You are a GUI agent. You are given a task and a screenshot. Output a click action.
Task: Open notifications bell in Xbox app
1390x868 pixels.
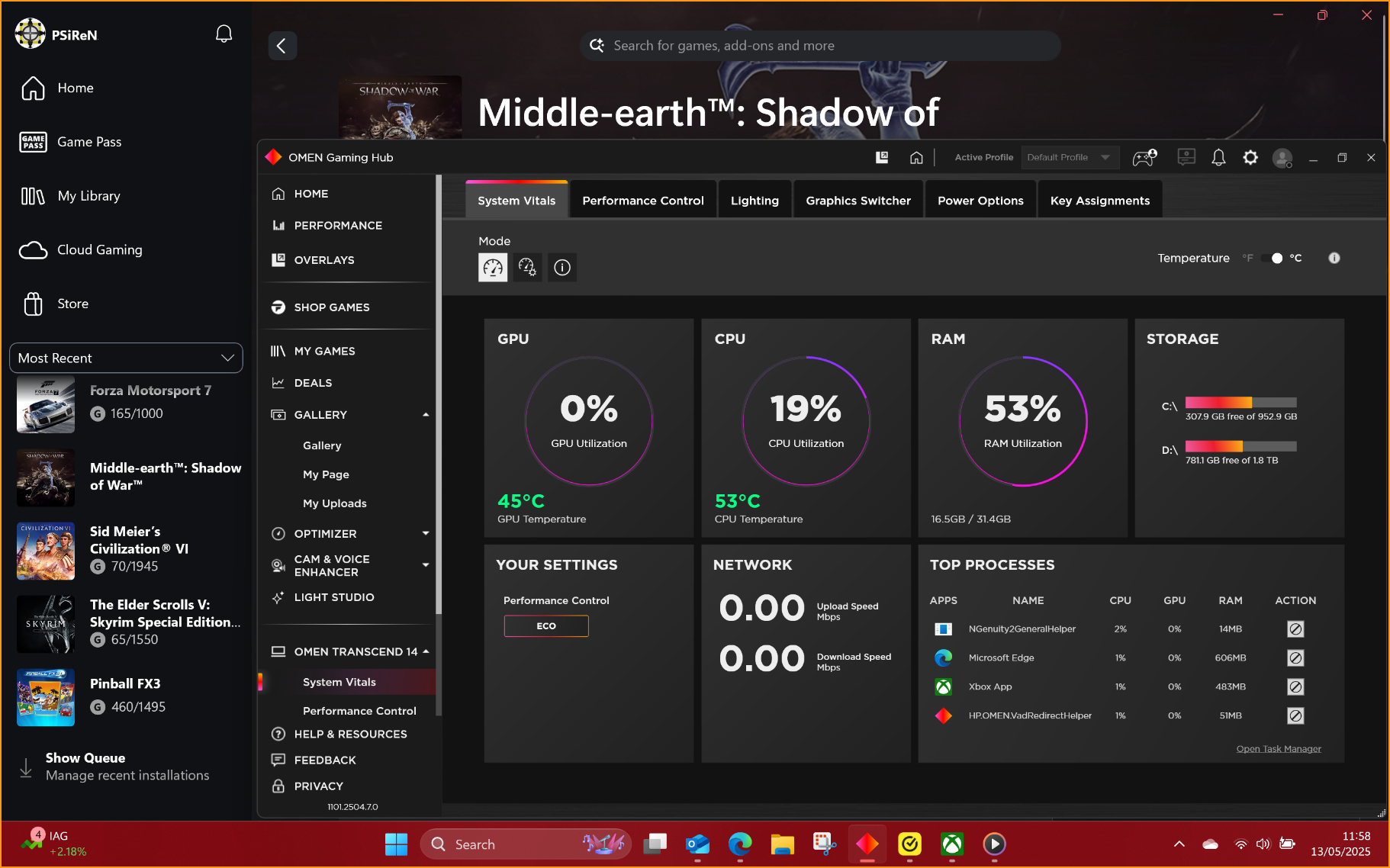[x=224, y=34]
